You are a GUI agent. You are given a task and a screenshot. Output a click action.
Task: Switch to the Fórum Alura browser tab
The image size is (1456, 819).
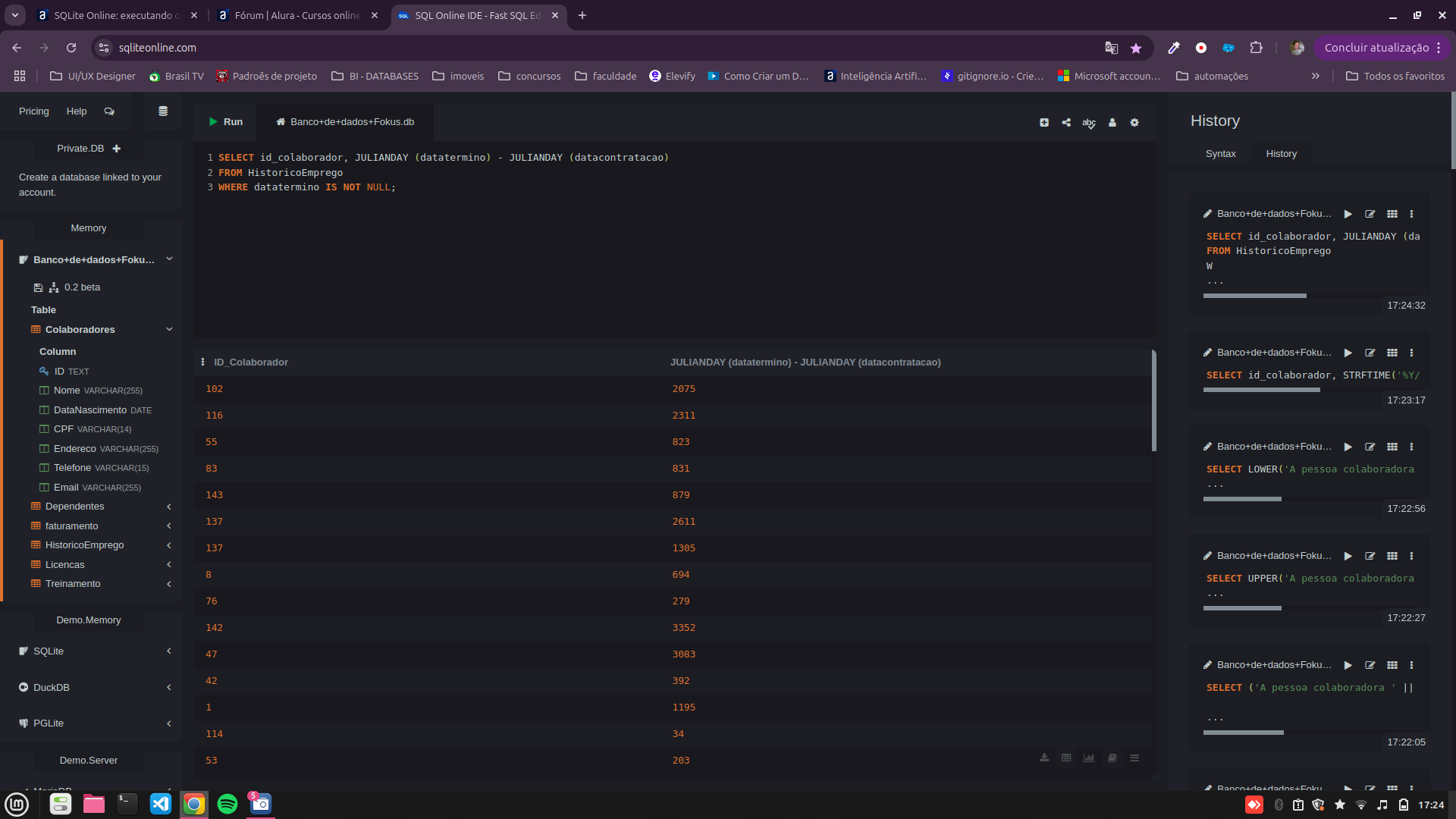pos(298,15)
